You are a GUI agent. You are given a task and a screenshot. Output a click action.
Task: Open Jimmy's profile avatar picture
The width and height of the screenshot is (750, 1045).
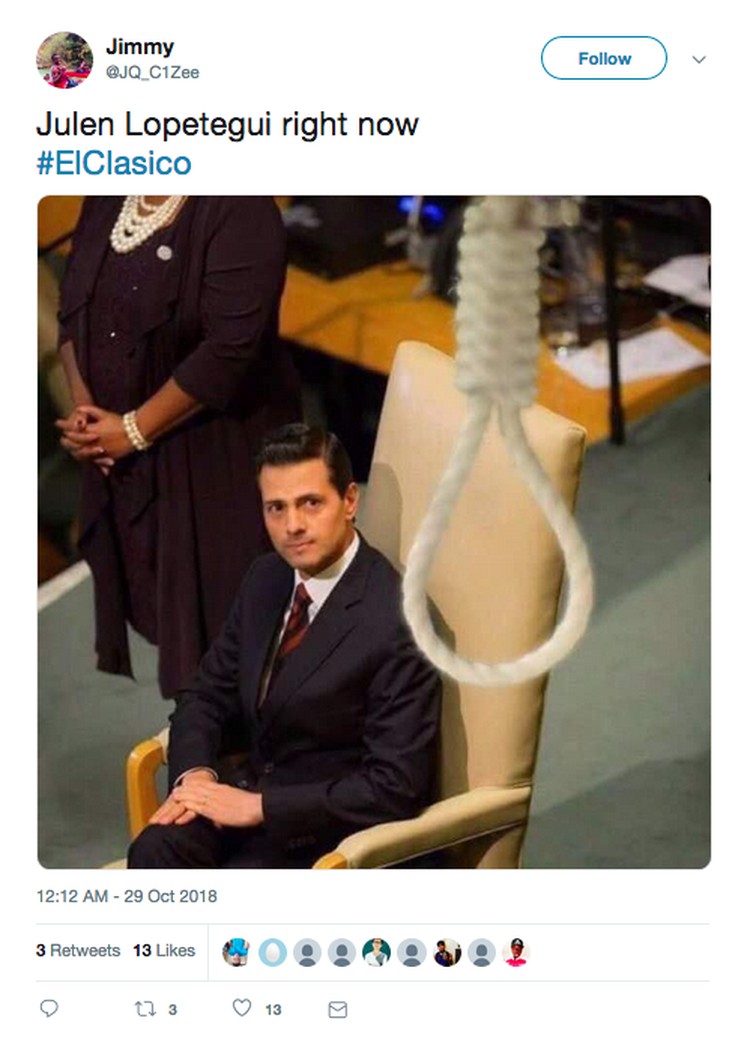coord(65,60)
